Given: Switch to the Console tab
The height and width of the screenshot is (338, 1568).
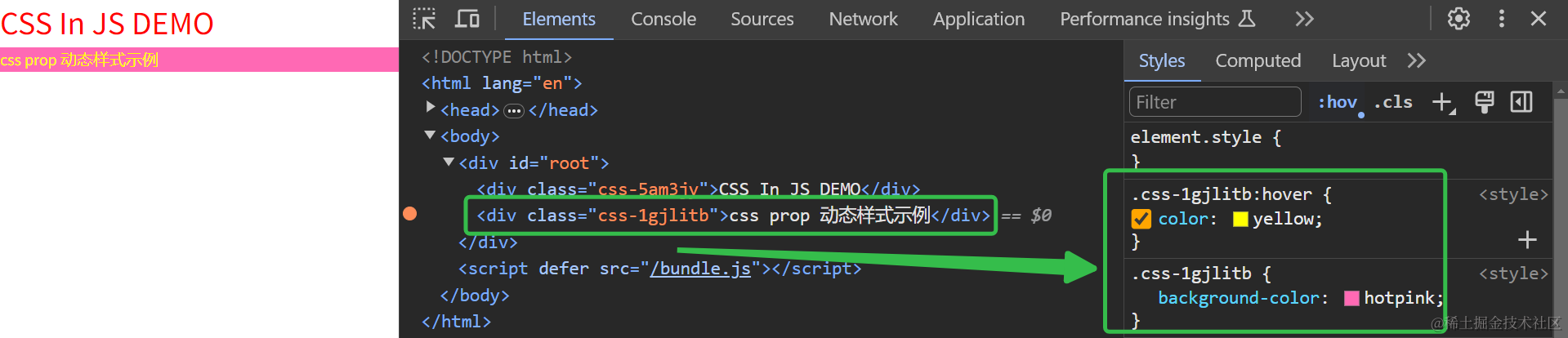Looking at the screenshot, I should coord(663,19).
